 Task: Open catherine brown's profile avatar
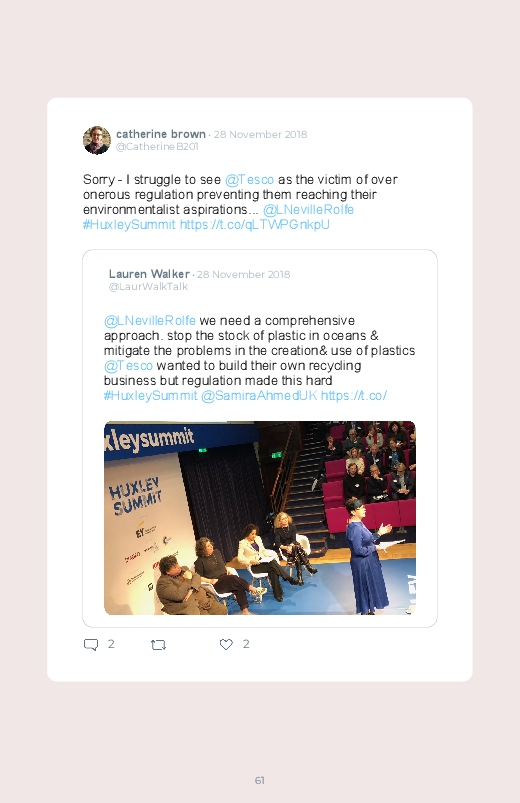pyautogui.click(x=97, y=140)
